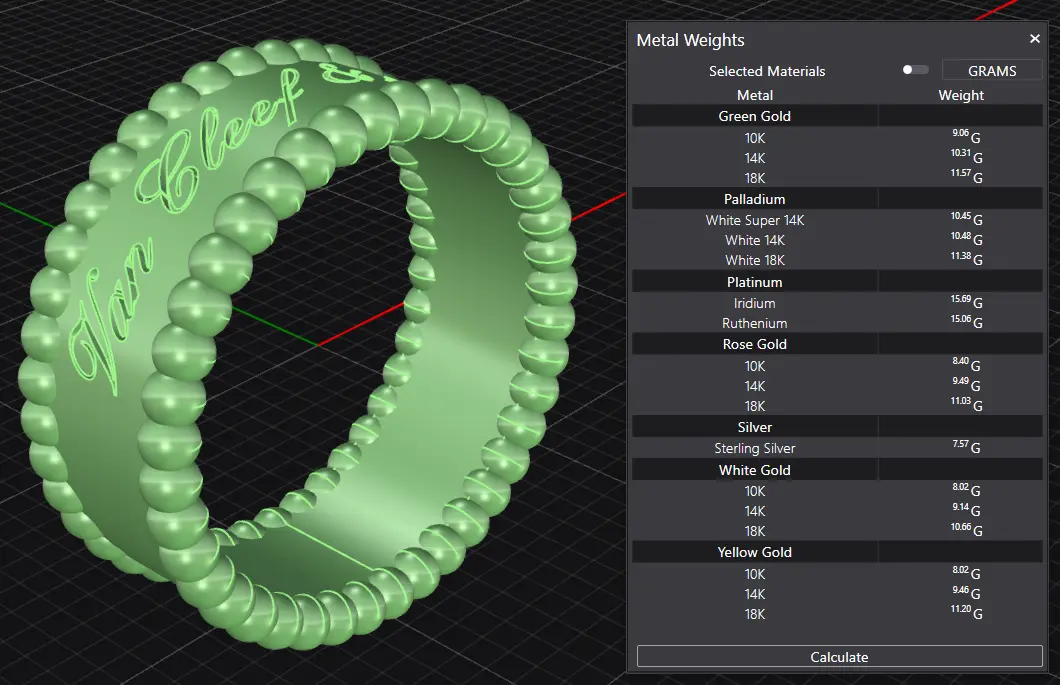Select the Iridium platinum row

point(754,303)
